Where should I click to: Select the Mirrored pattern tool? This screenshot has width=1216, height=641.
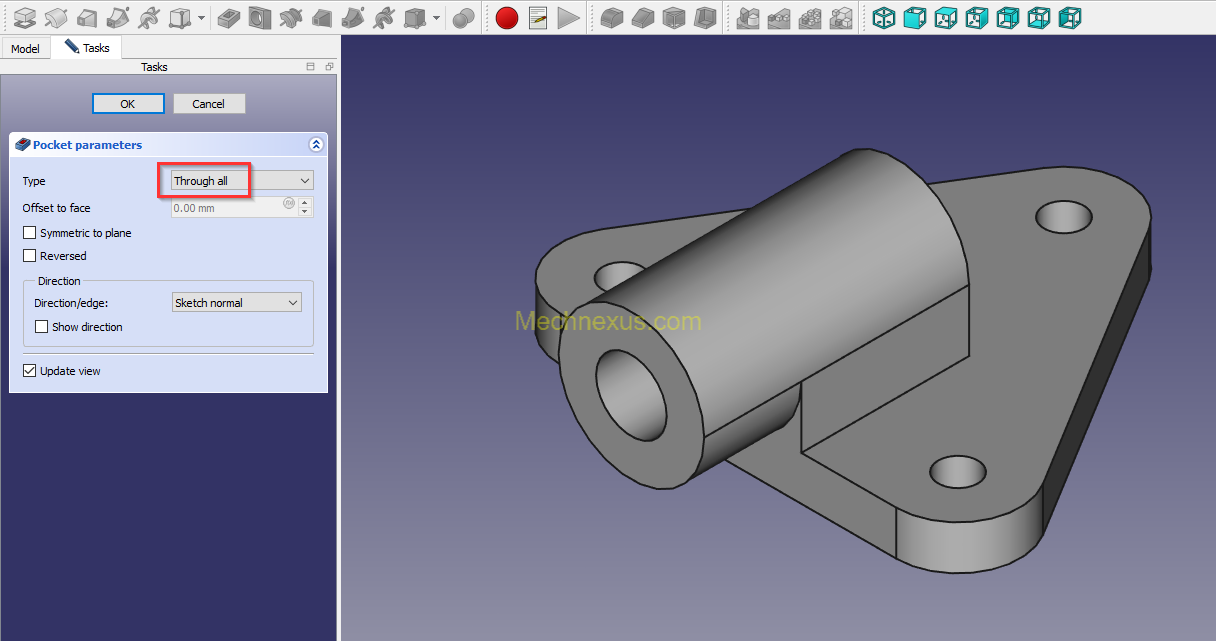[748, 17]
